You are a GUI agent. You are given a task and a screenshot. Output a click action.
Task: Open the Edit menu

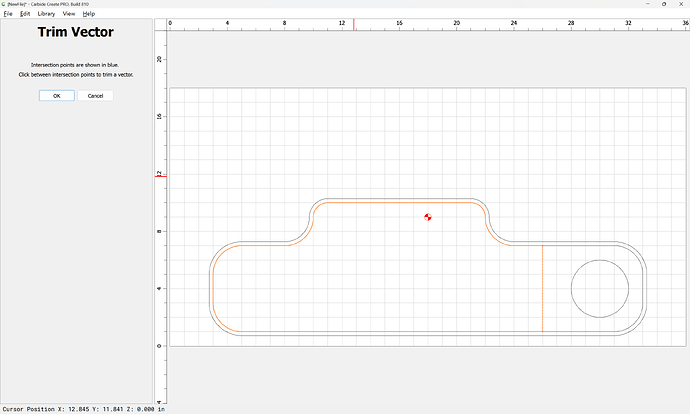point(25,14)
